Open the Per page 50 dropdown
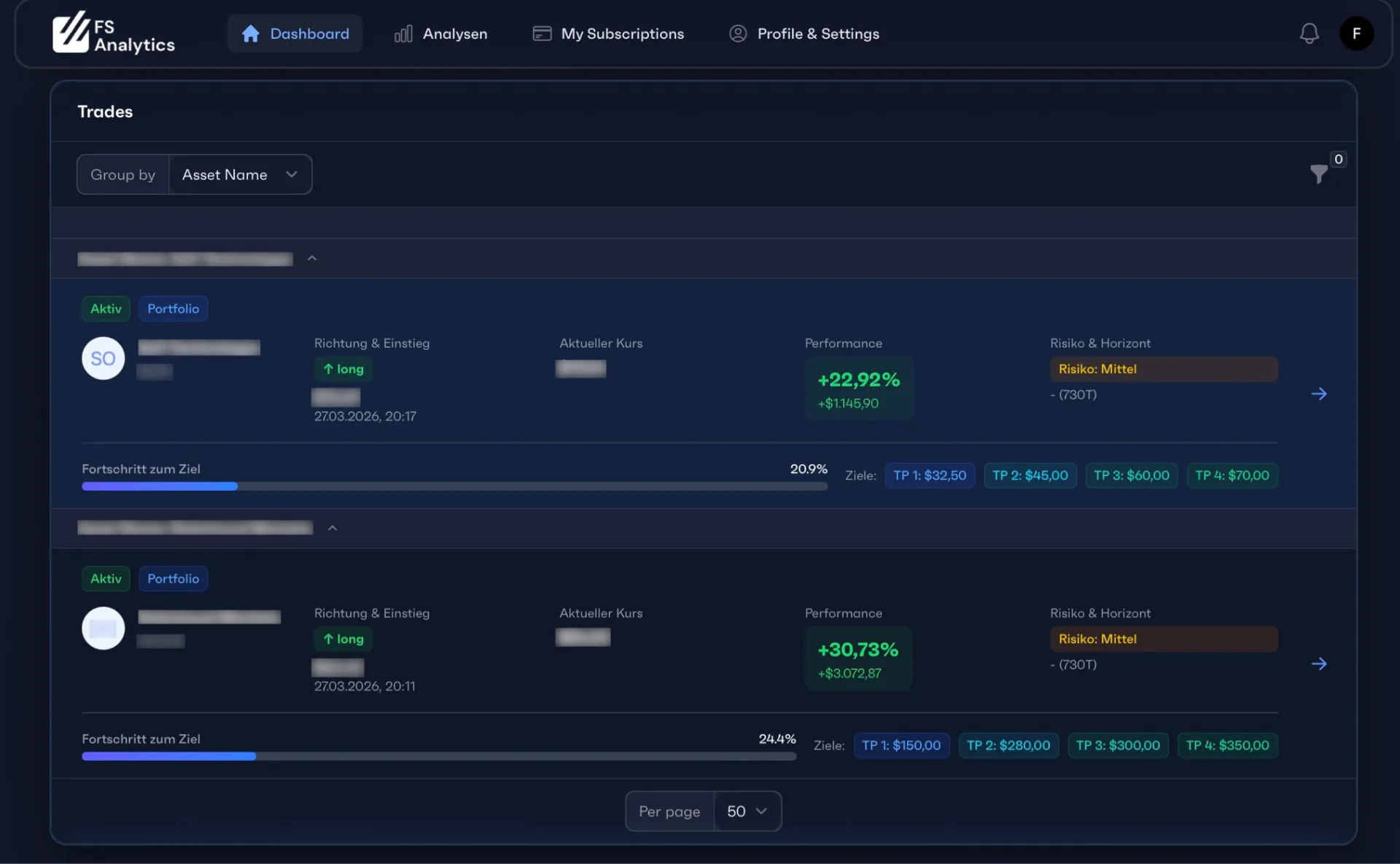 coord(747,811)
